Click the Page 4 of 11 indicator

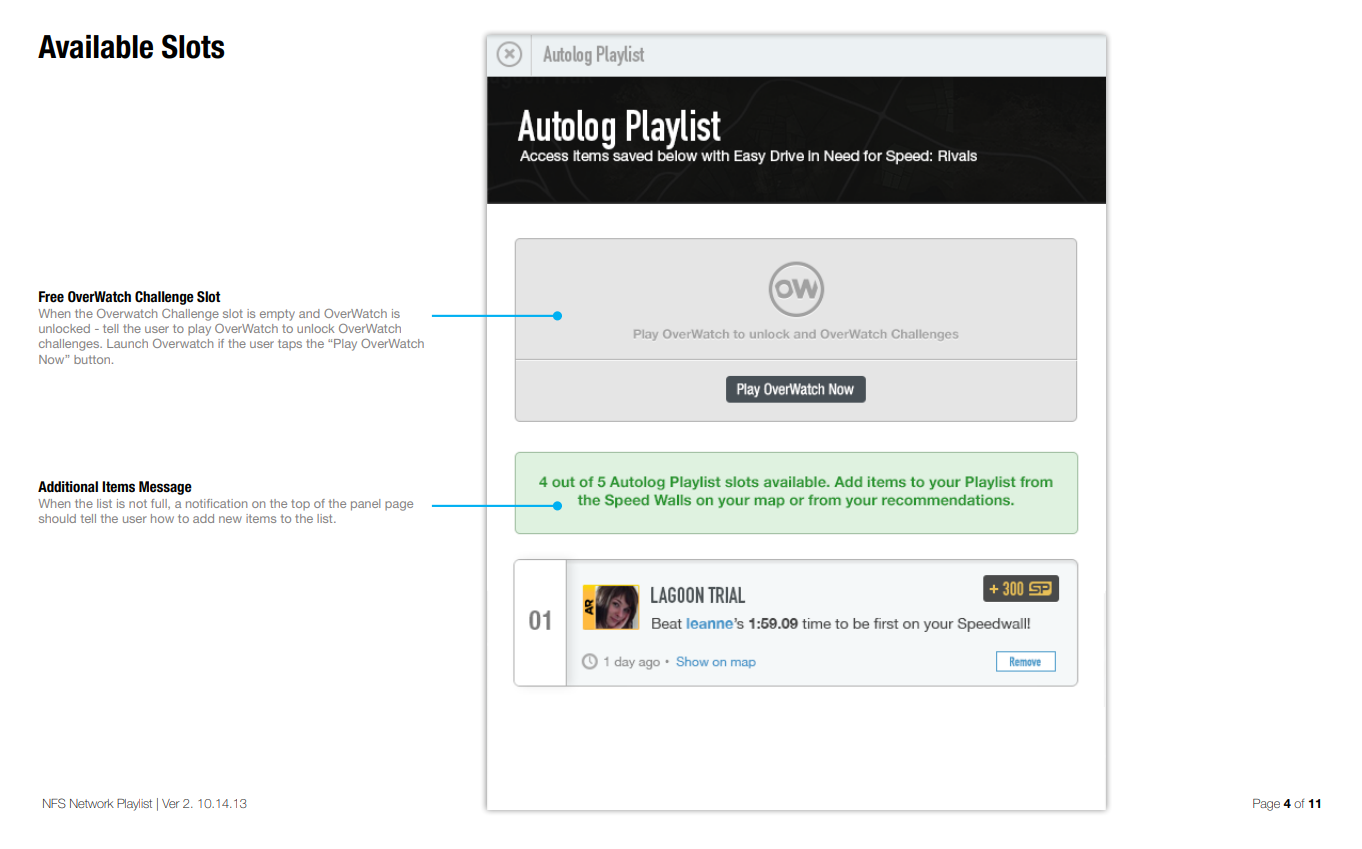click(x=1287, y=803)
